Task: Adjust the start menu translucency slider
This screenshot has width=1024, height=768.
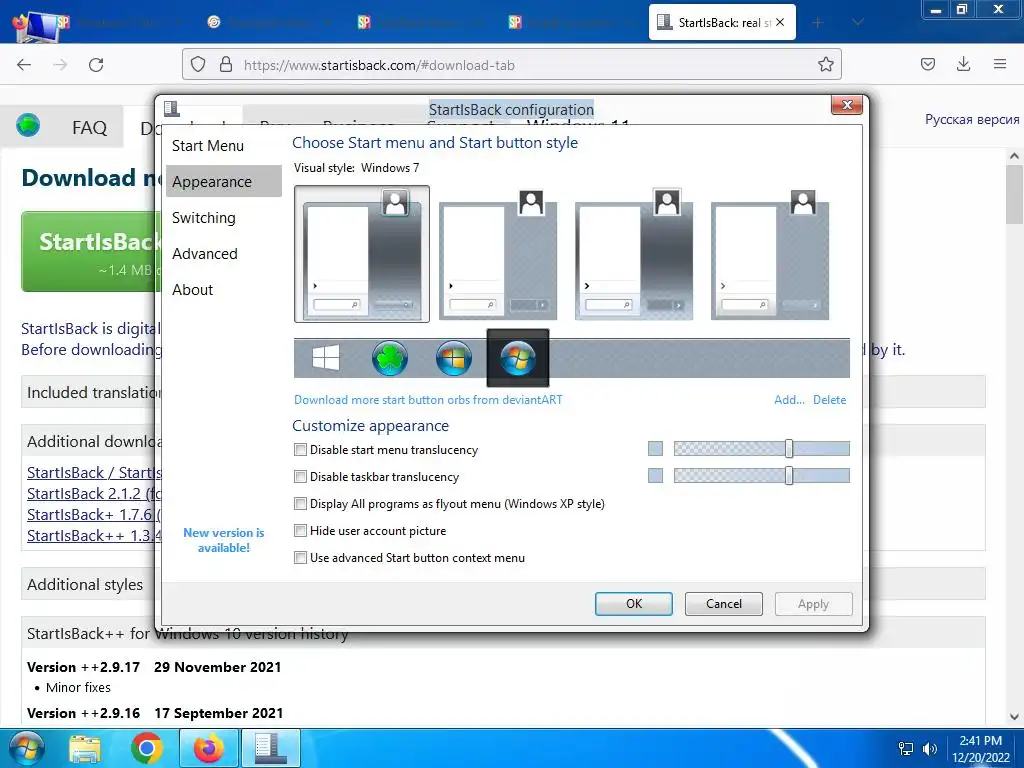Action: [789, 449]
